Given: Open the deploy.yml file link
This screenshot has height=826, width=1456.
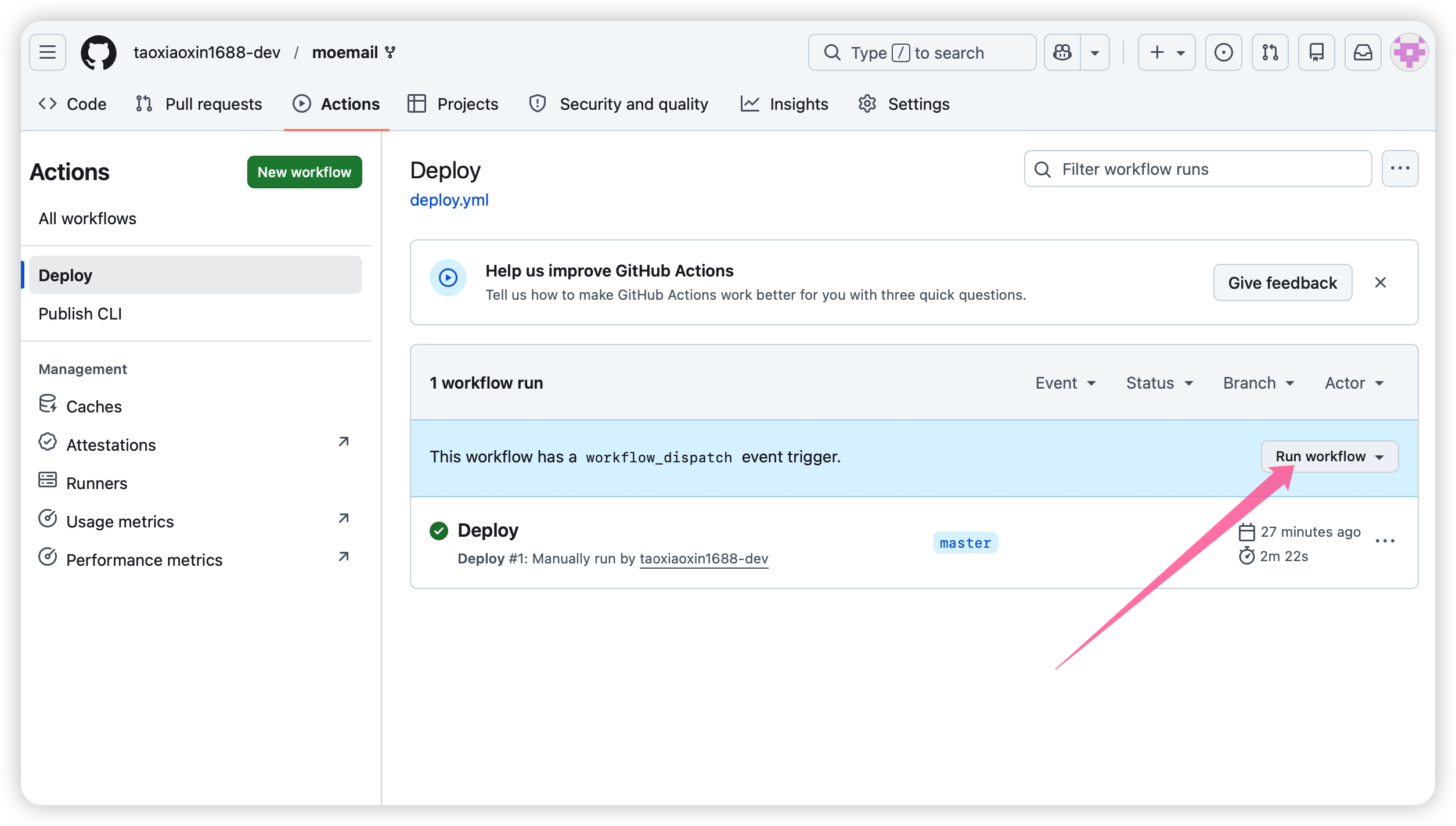Looking at the screenshot, I should pos(449,200).
